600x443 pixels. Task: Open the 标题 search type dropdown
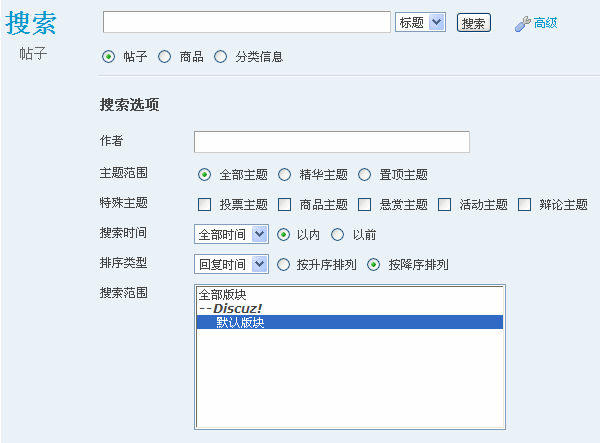[420, 22]
